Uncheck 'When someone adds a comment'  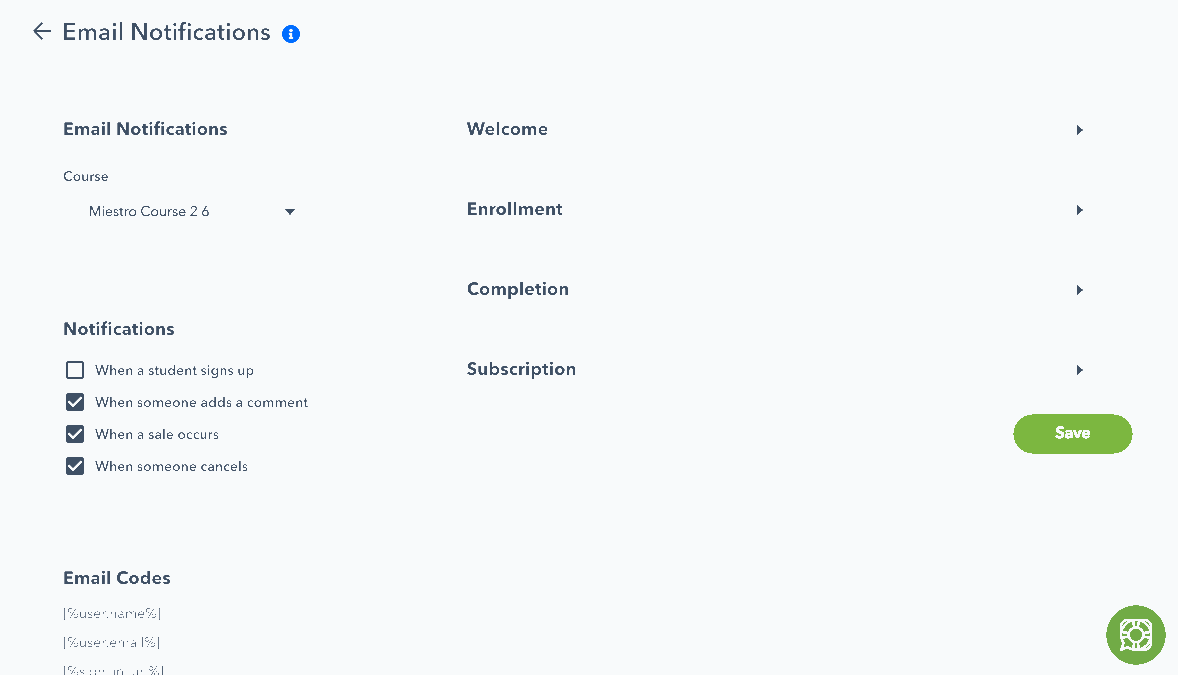[x=75, y=402]
